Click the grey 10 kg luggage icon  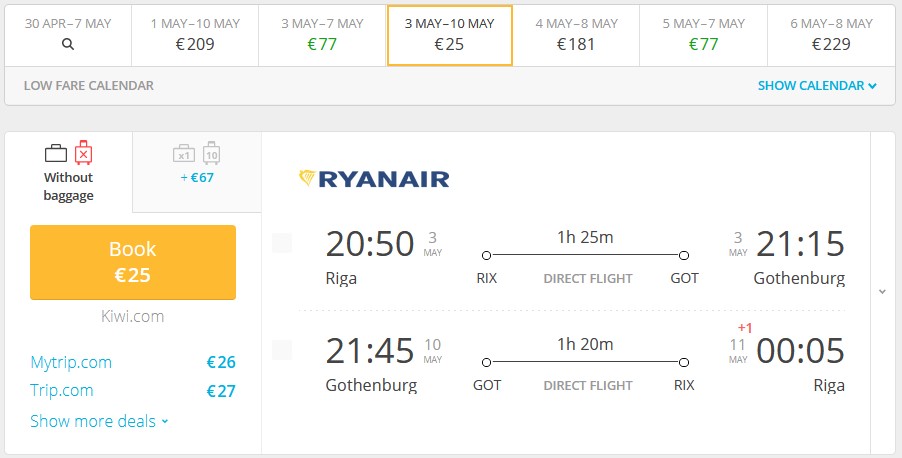click(x=212, y=154)
